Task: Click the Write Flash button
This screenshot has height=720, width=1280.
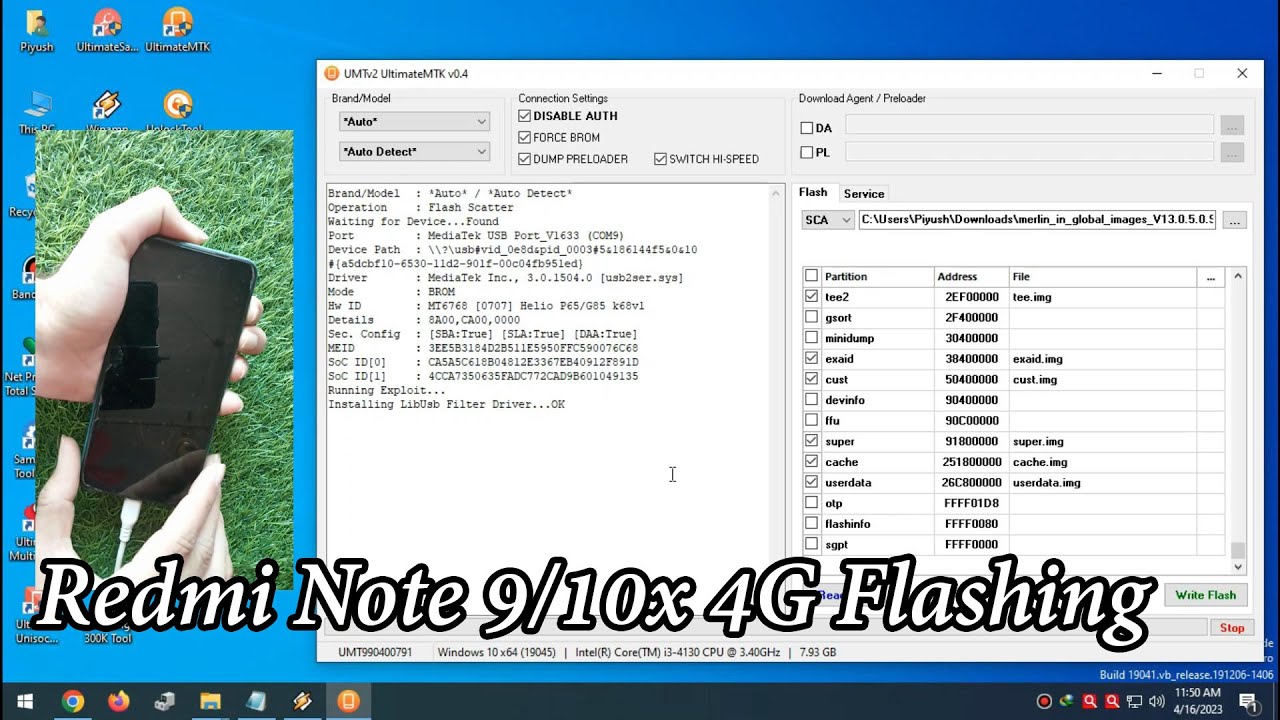Action: 1205,595
